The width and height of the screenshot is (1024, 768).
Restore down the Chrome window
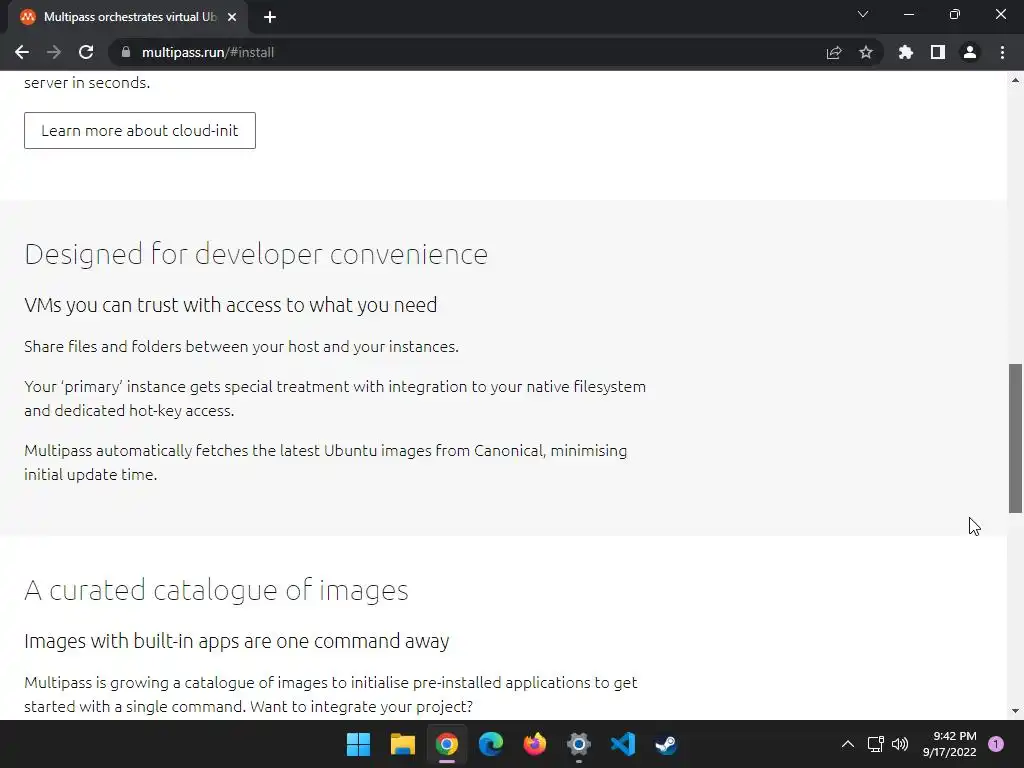(x=955, y=14)
